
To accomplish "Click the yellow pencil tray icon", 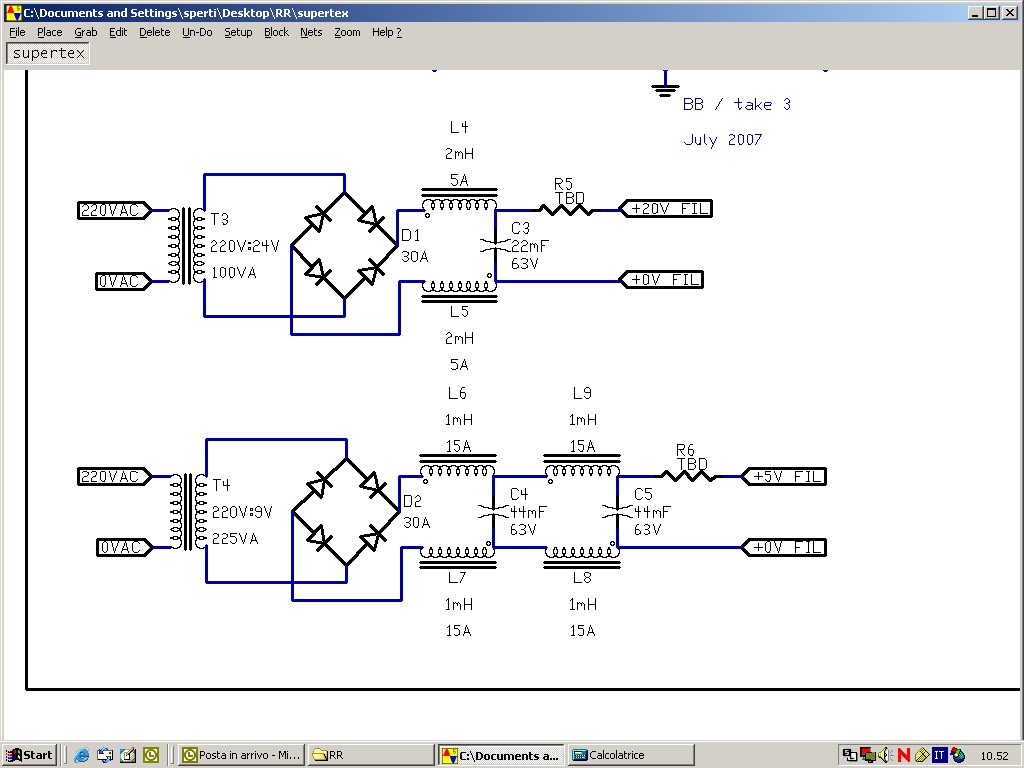I will pyautogui.click(x=921, y=755).
